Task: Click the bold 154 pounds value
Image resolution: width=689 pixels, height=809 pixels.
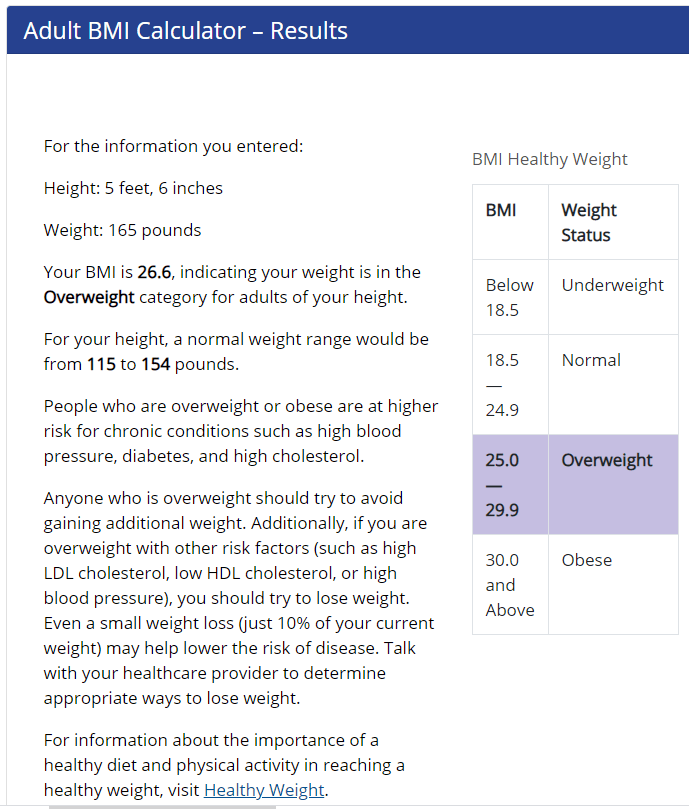Action: [155, 364]
